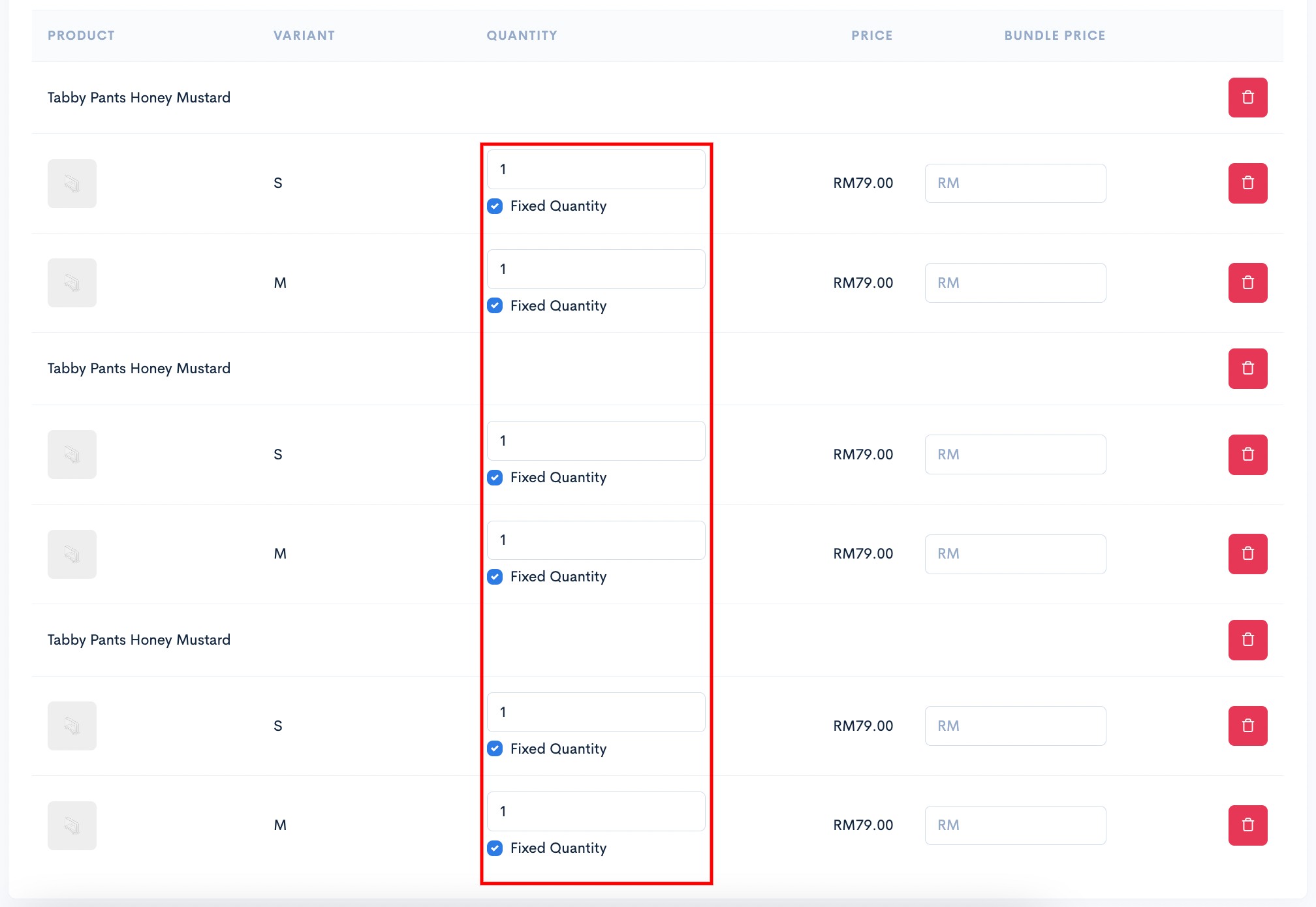This screenshot has width=1316, height=907.
Task: Delete first product's S variant row
Action: [x=1247, y=183]
